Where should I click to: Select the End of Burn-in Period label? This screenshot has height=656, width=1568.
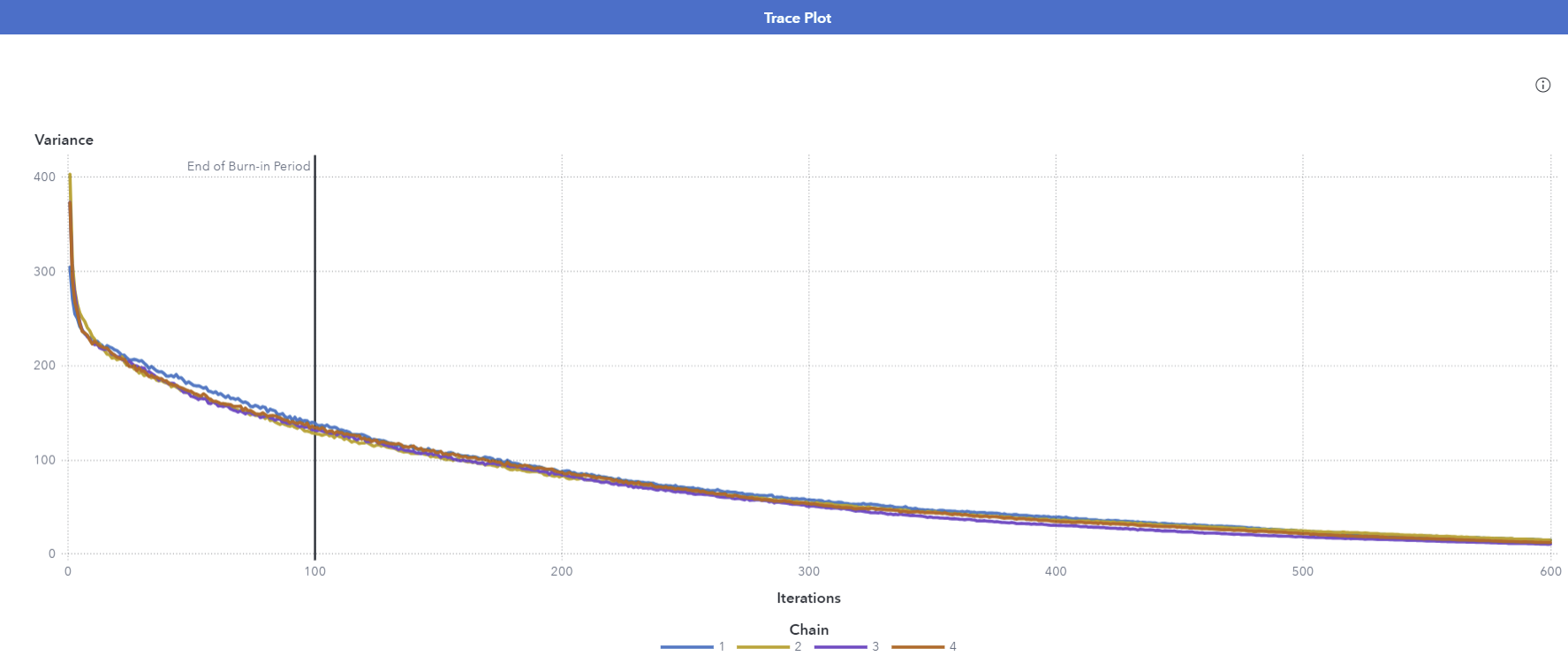[x=248, y=166]
